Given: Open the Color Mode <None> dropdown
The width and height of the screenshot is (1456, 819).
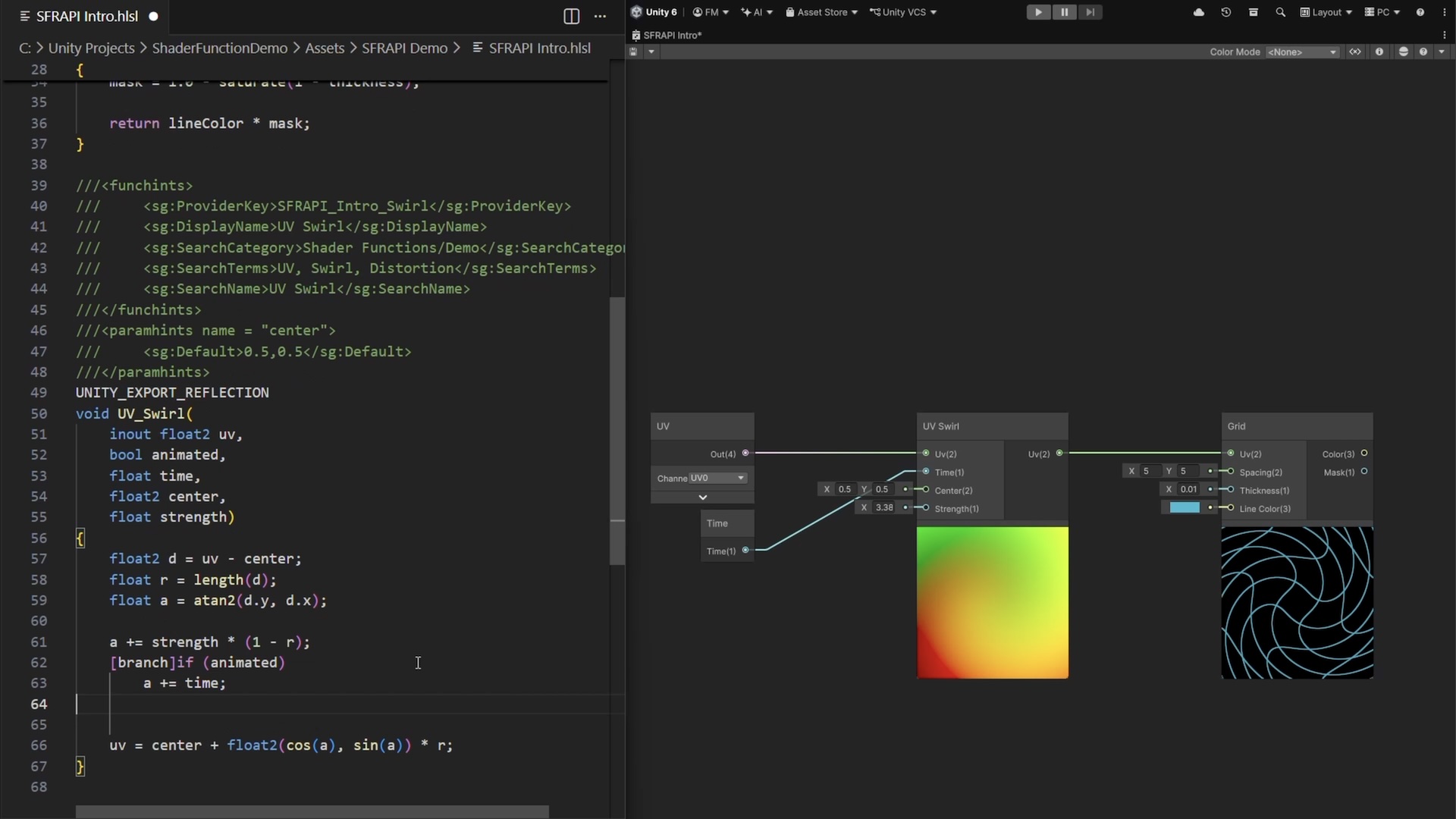Looking at the screenshot, I should (1302, 52).
